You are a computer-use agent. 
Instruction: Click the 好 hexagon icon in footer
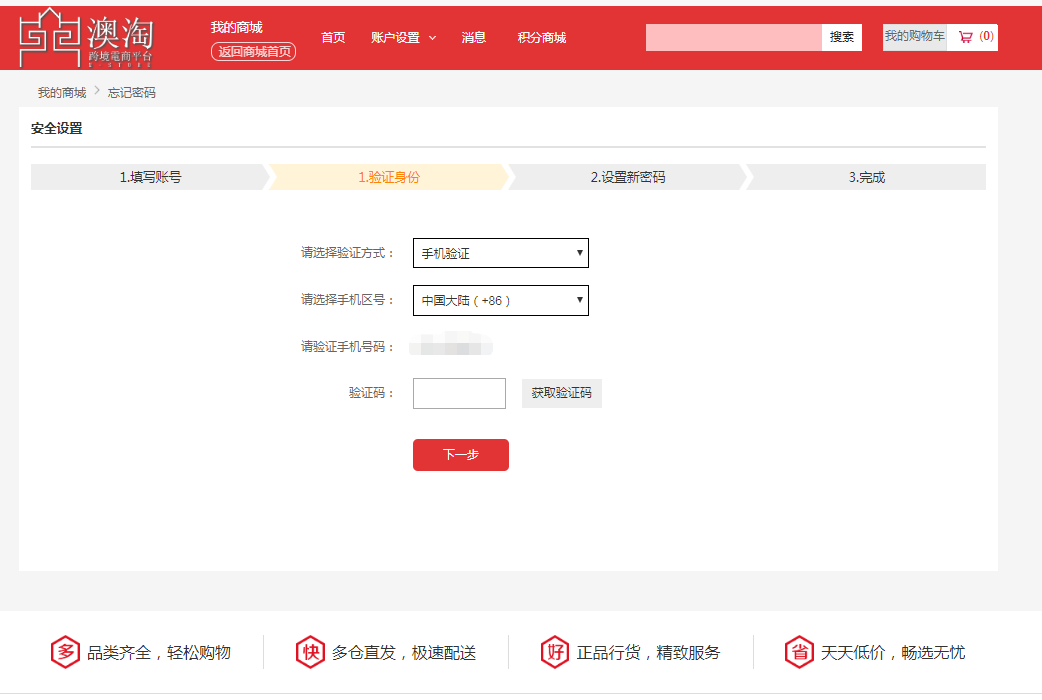tap(555, 652)
